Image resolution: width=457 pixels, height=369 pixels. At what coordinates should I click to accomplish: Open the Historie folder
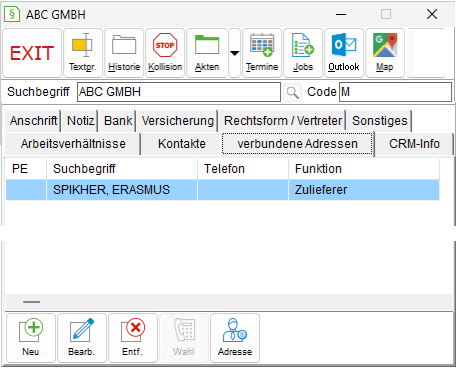point(124,53)
